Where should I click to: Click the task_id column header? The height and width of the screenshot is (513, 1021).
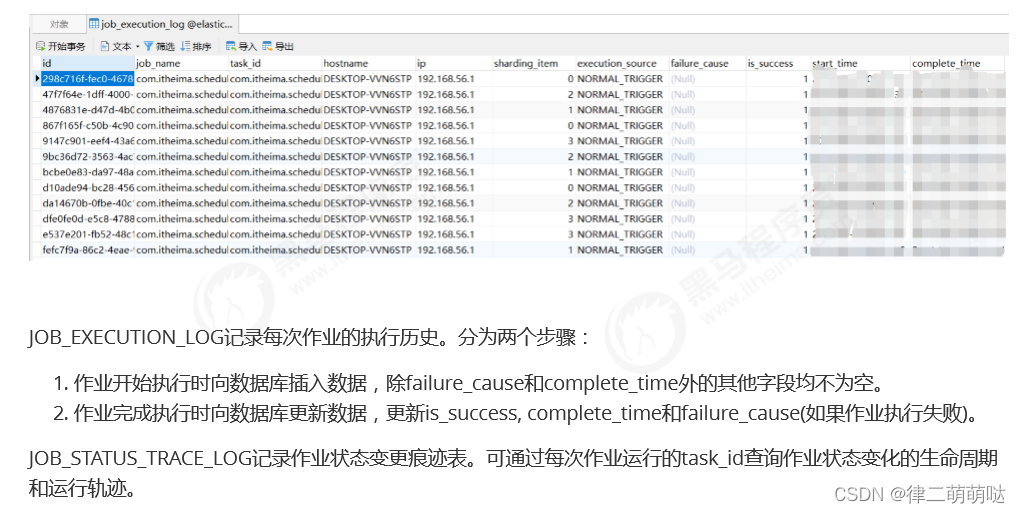click(x=275, y=63)
